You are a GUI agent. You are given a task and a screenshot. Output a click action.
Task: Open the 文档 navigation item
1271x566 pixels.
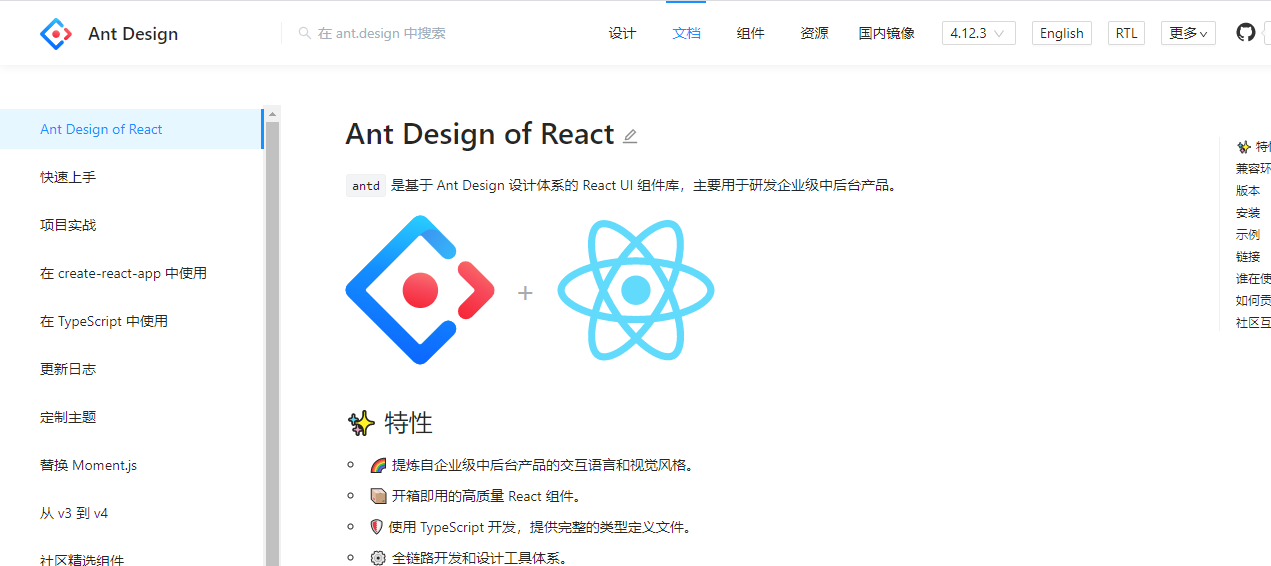686,33
